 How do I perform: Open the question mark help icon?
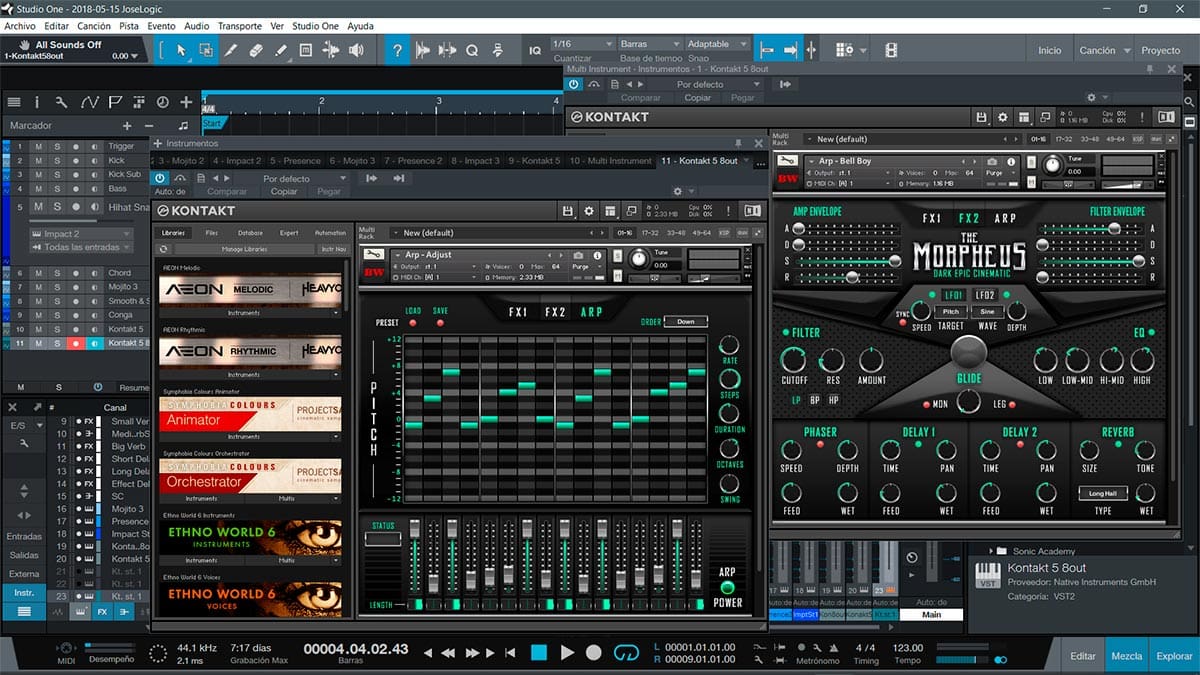pyautogui.click(x=397, y=49)
